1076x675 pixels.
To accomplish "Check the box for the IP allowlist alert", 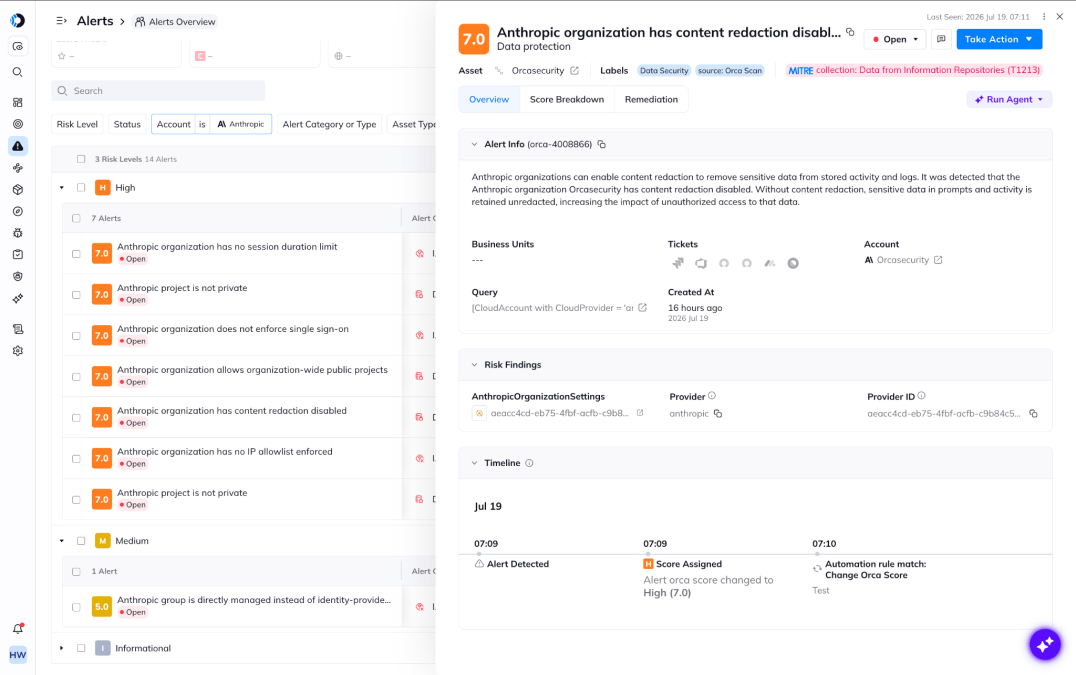I will tap(76, 459).
